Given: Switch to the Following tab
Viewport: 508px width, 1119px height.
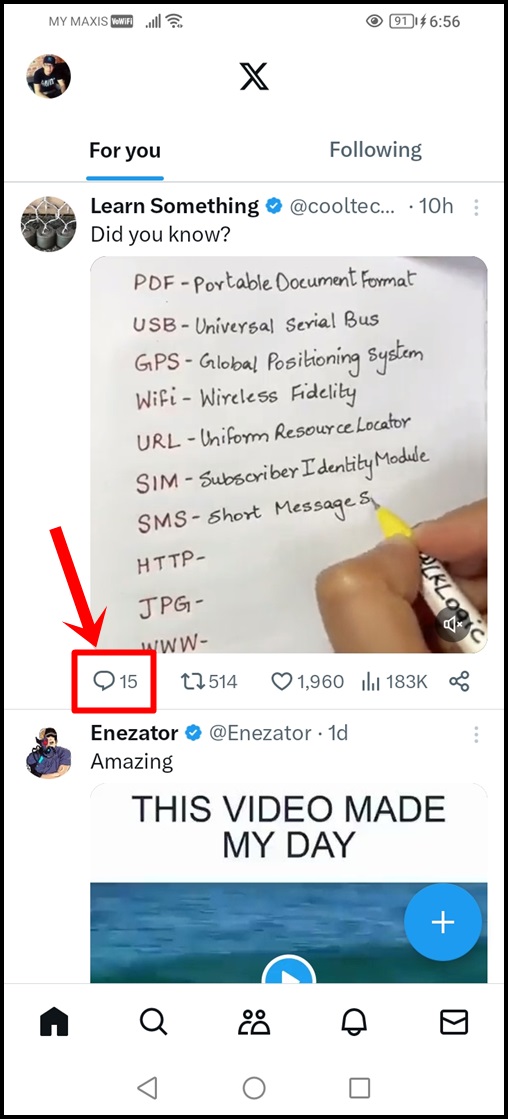Looking at the screenshot, I should 375,150.
